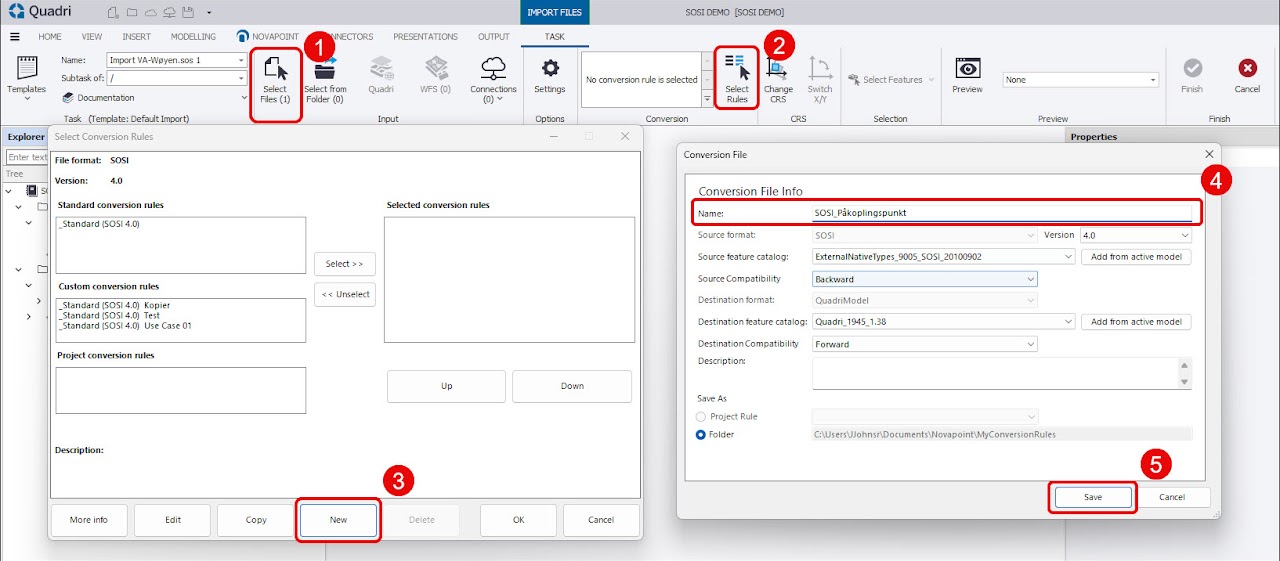Viewport: 1280px width, 561px height.
Task: Click source Add from active model button
Action: 1137,257
